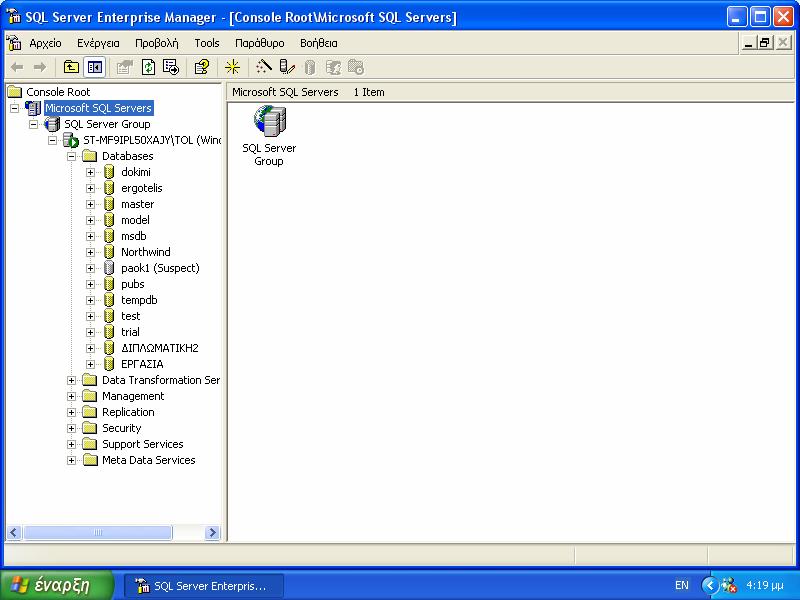
Task: Click the ΔΙΠΛΩΜΑΤΙΚΗ2 database icon
Action: pyautogui.click(x=109, y=348)
